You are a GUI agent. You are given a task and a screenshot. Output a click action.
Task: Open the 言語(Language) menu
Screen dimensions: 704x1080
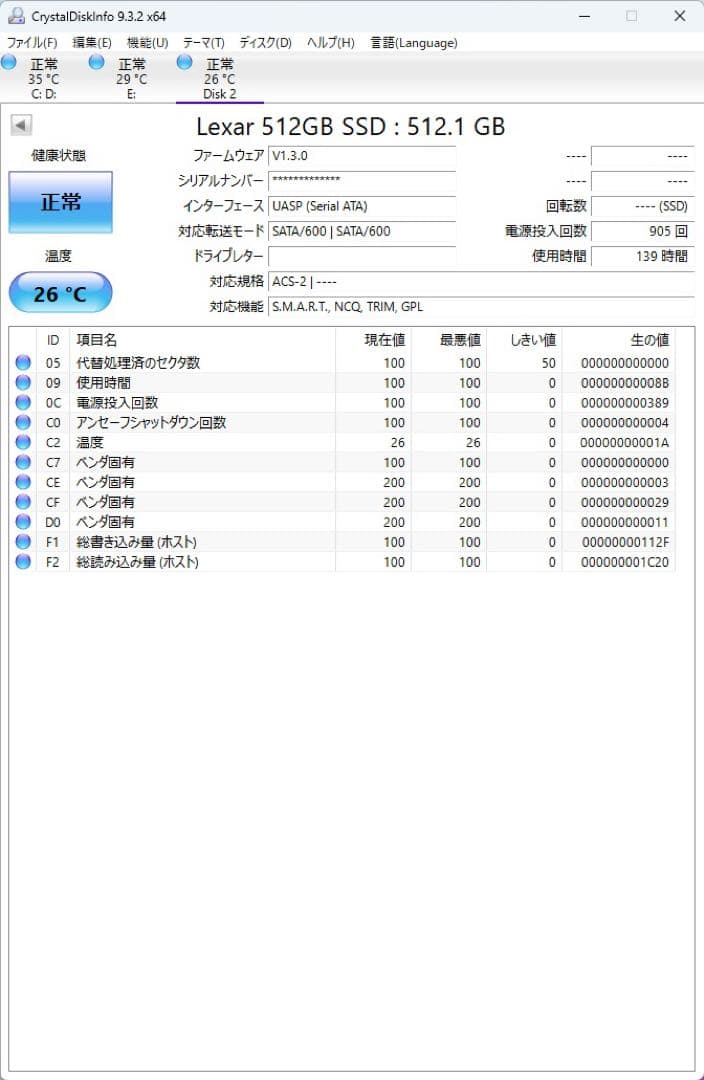tap(413, 43)
